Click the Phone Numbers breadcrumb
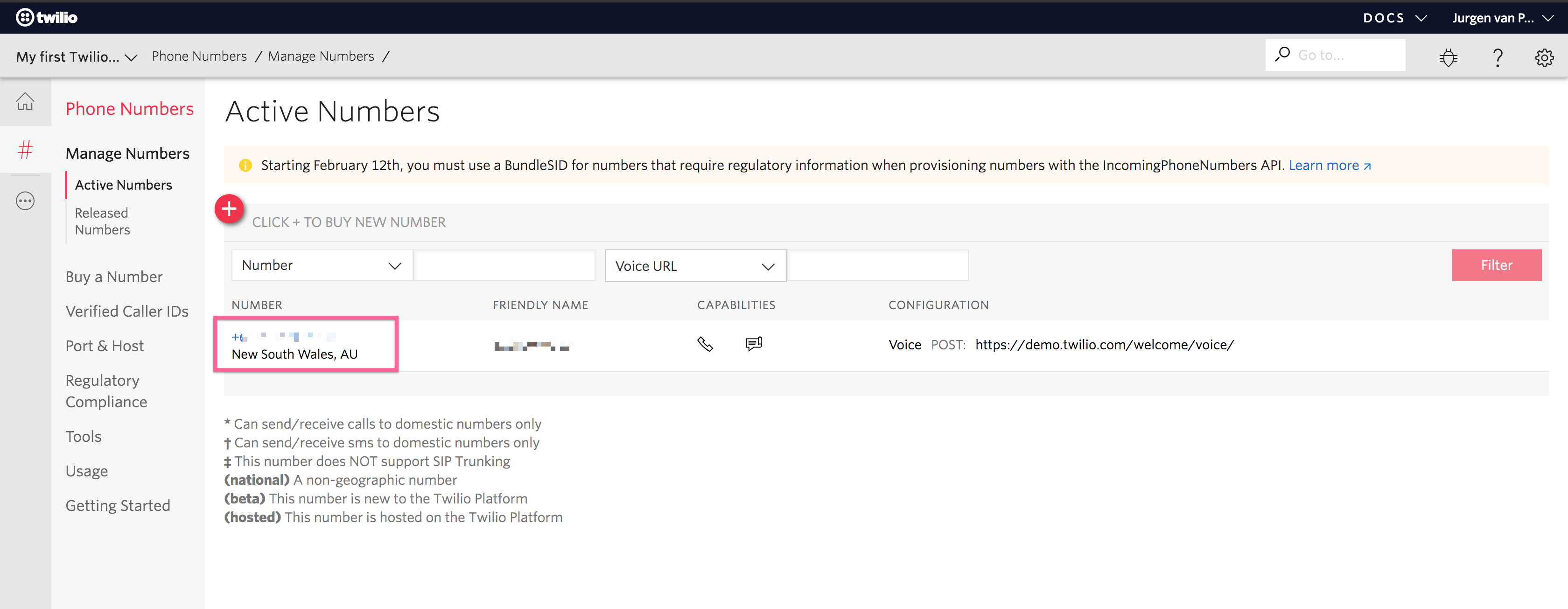Viewport: 1568px width, 609px height. (199, 56)
